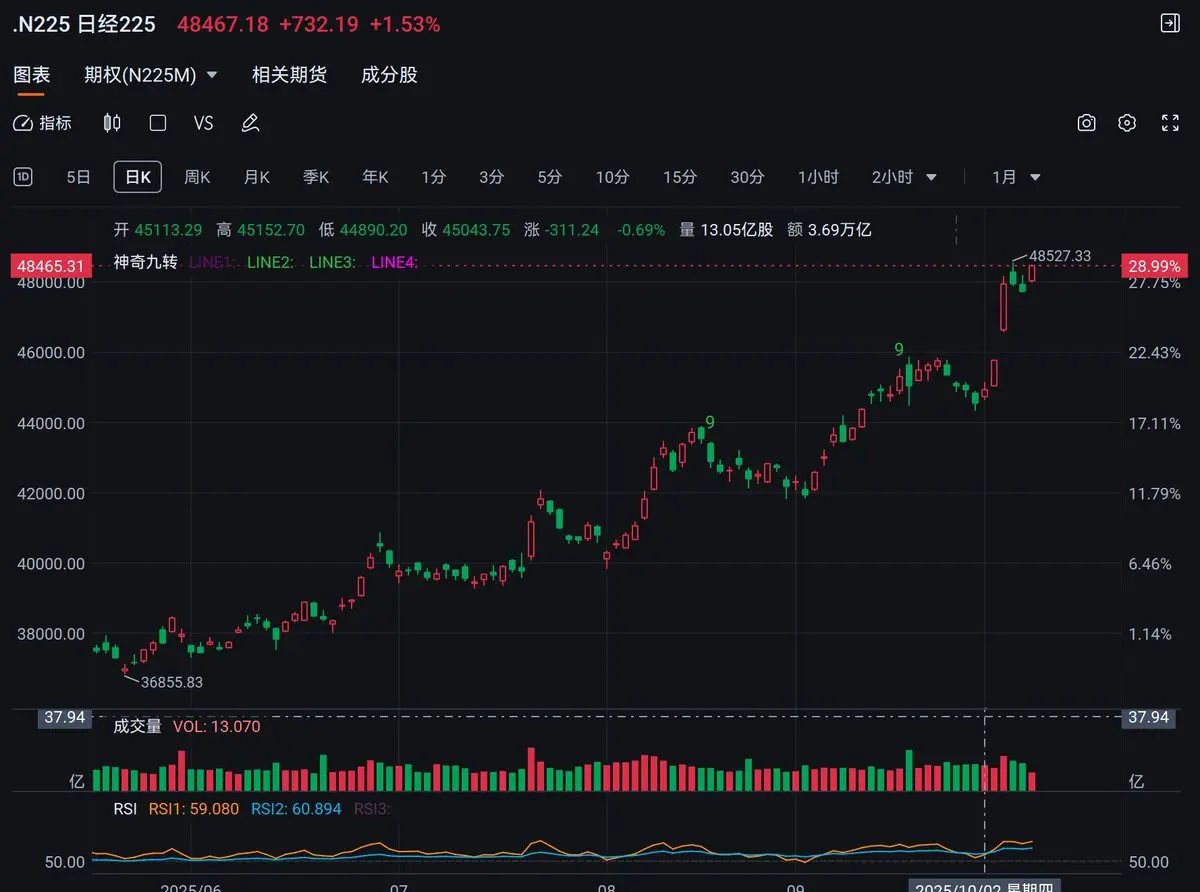This screenshot has width=1200, height=892.
Task: Expand the 2小时 timeframe dropdown
Action: (x=904, y=177)
